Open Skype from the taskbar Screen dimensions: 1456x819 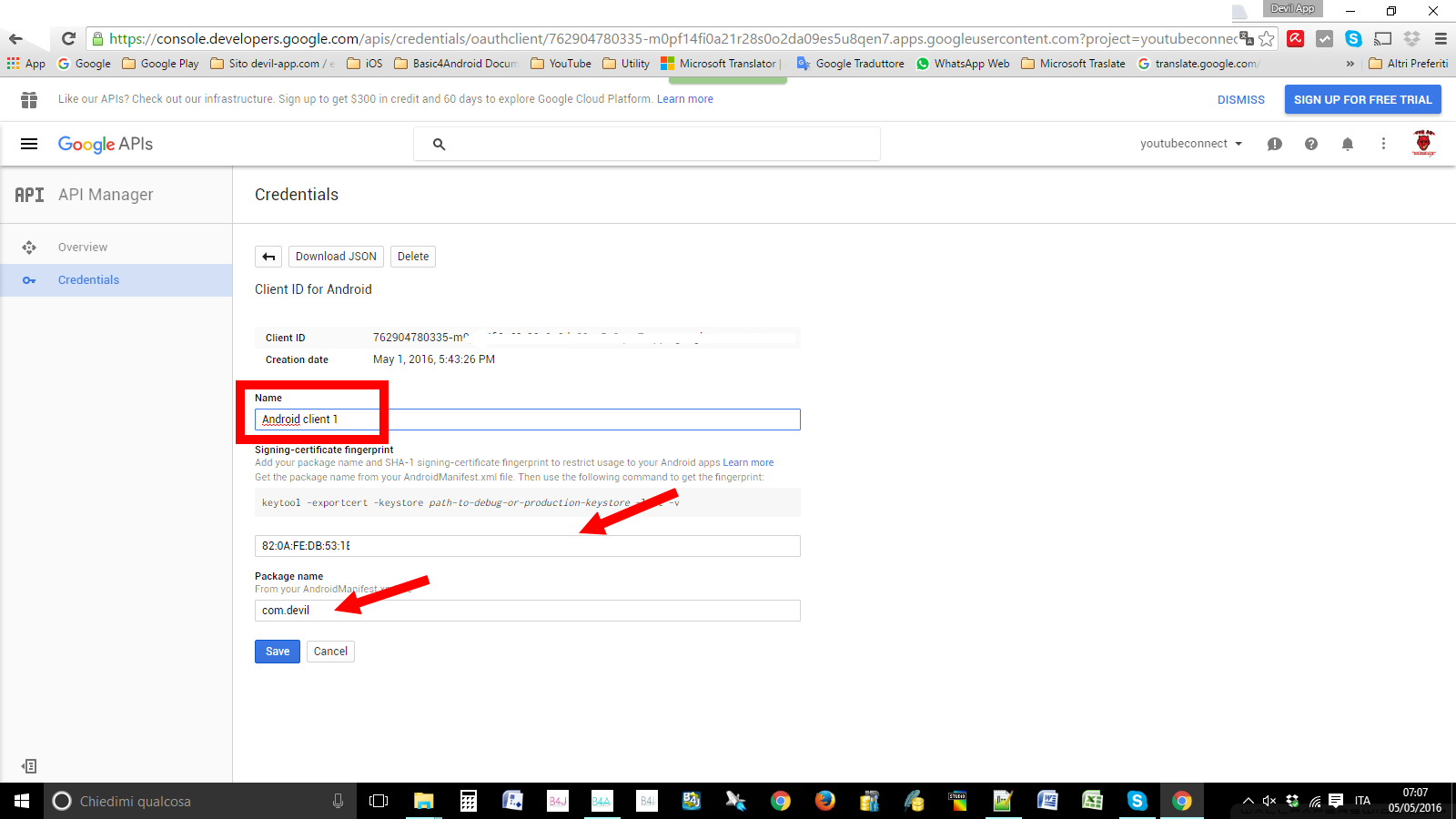(x=1137, y=801)
